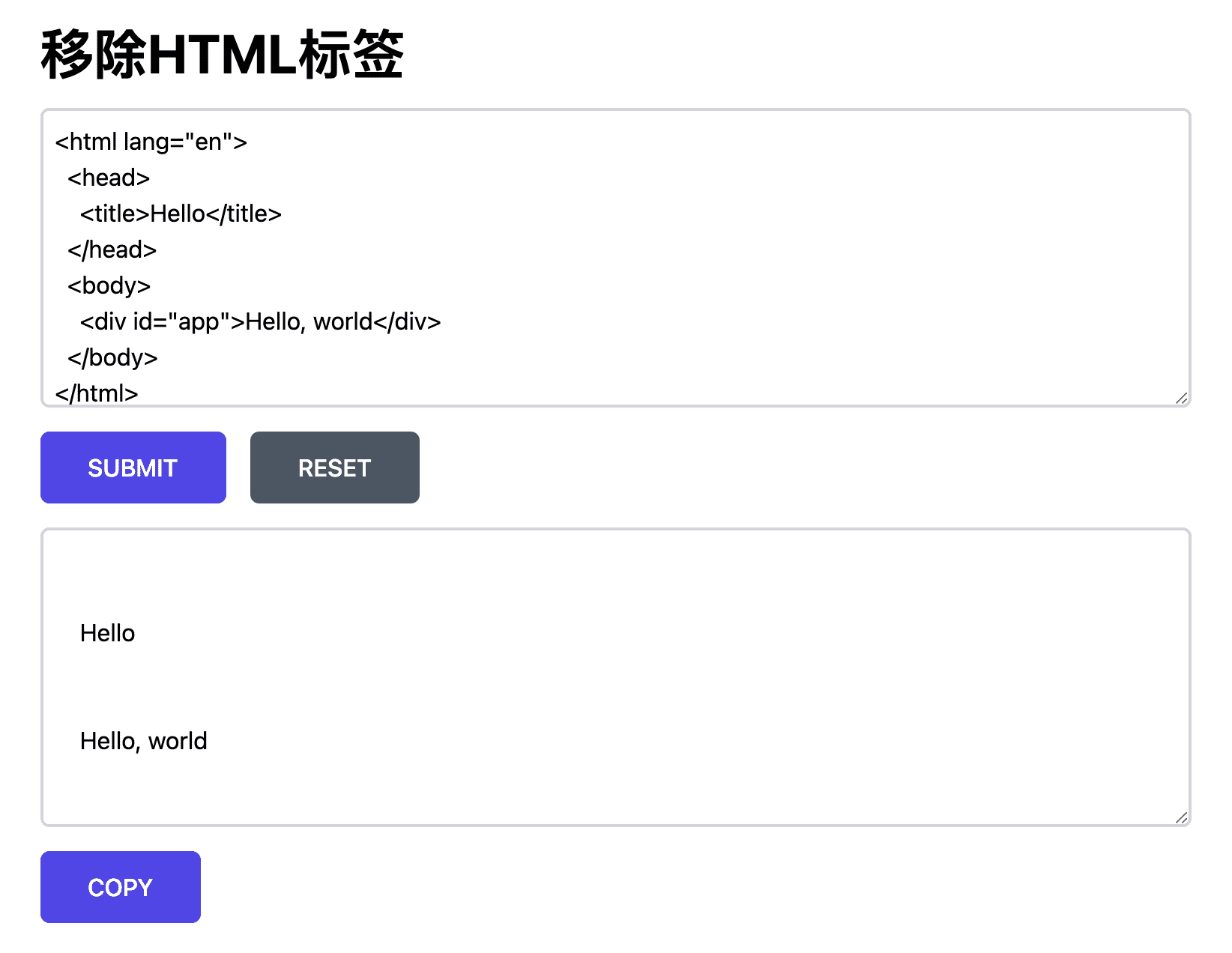The width and height of the screenshot is (1232, 953).
Task: Select the line containing title Hello tag
Action: pyautogui.click(x=180, y=214)
